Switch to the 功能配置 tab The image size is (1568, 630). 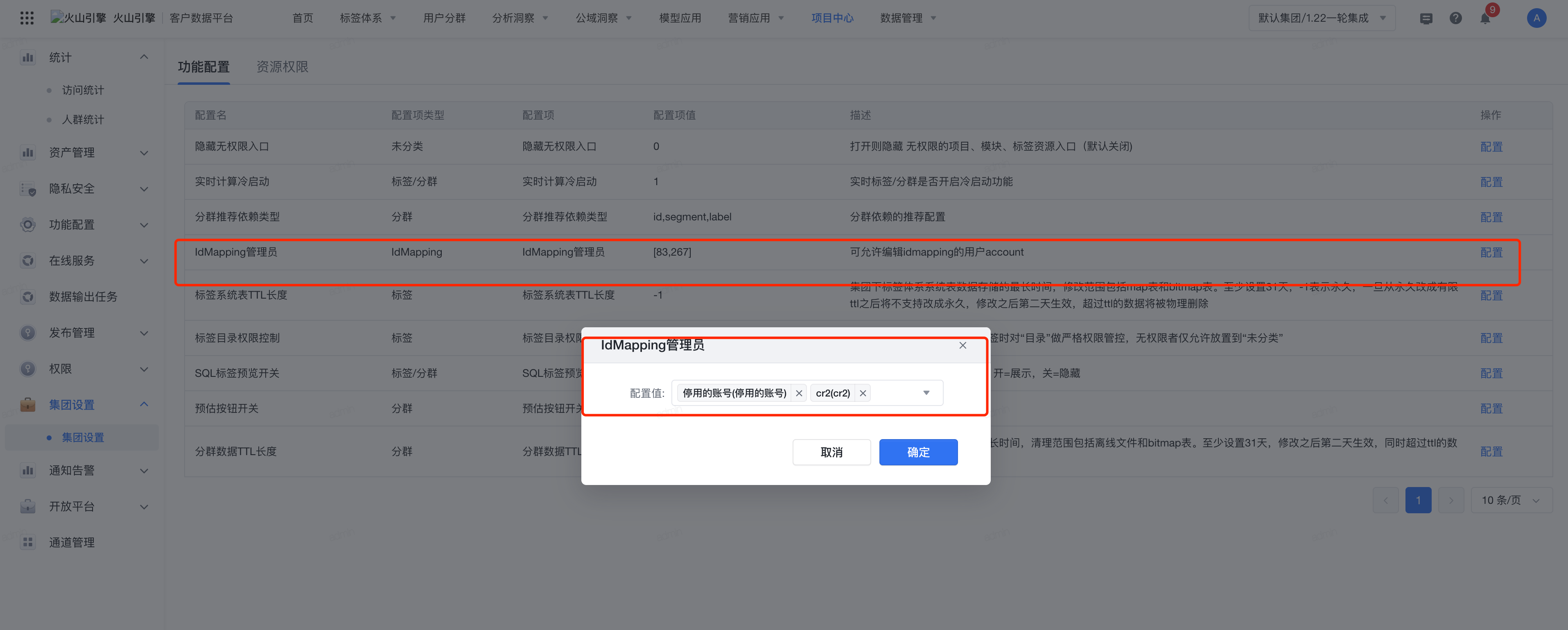point(204,66)
